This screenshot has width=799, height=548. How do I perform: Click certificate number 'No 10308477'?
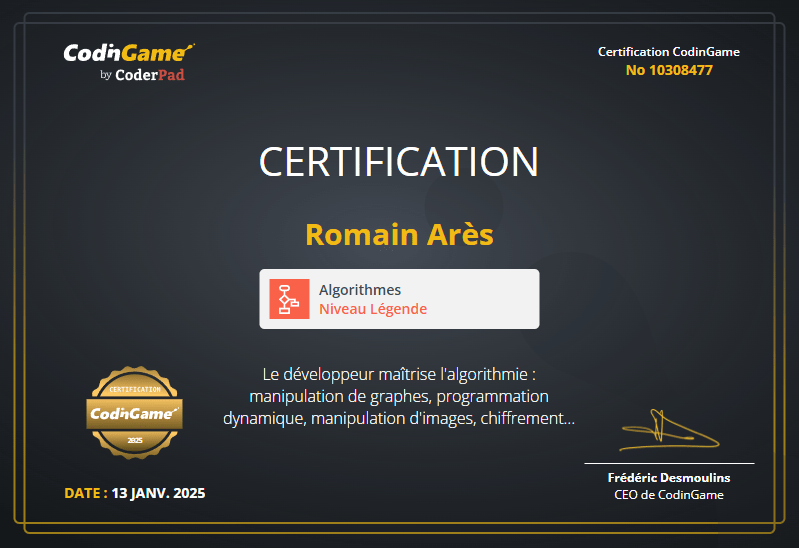point(669,70)
